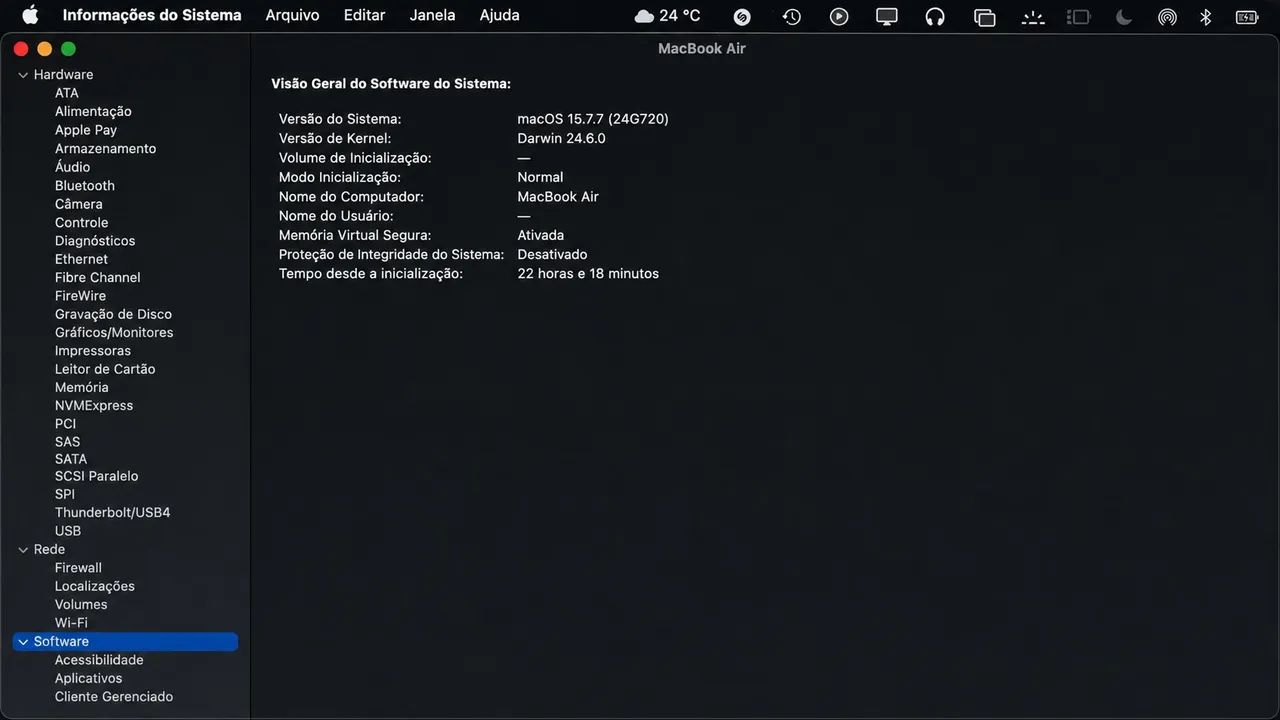
Task: Collapse the Hardware section
Action: [x=23, y=75]
